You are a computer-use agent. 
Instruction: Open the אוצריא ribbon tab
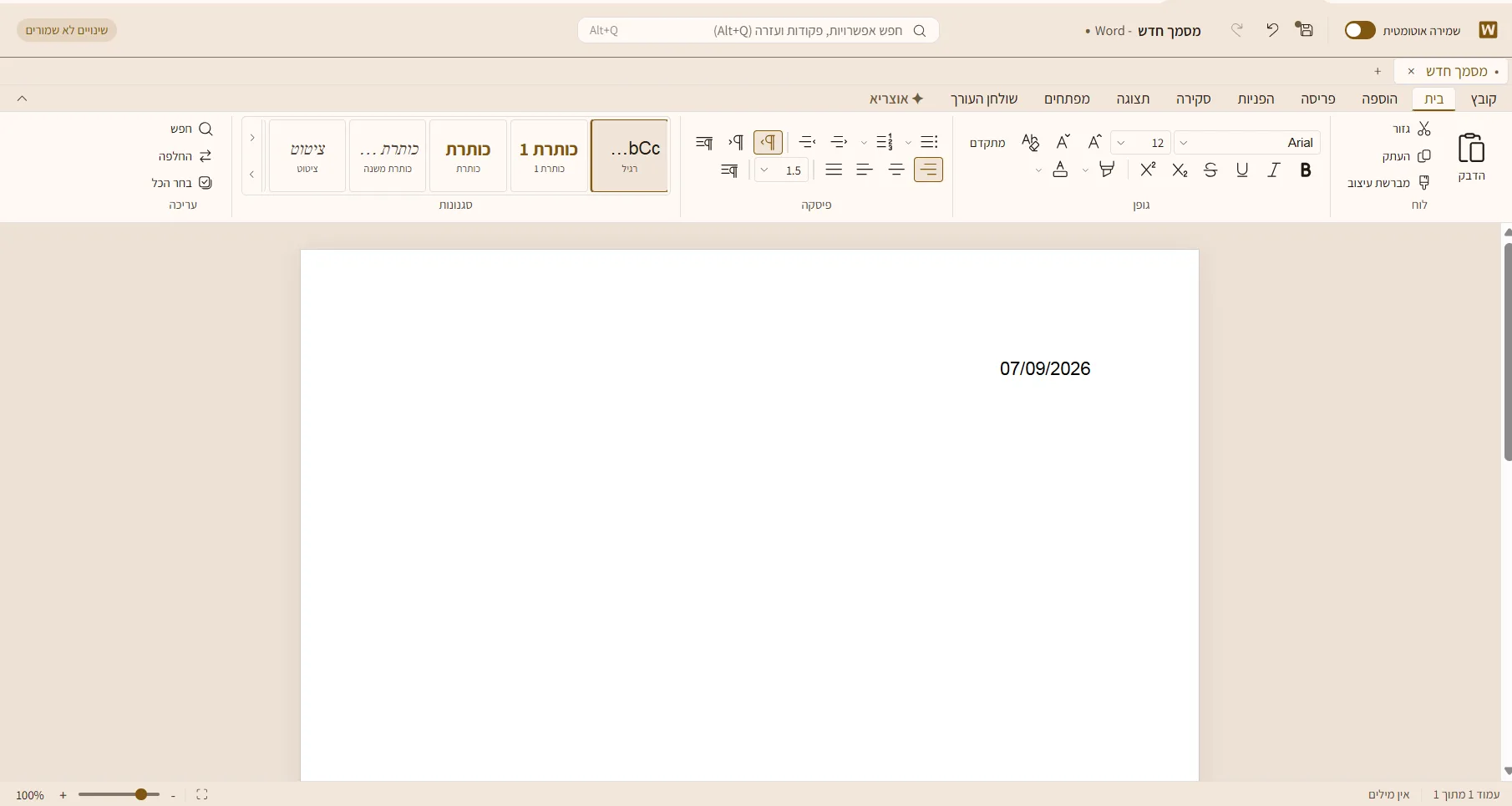click(x=896, y=99)
